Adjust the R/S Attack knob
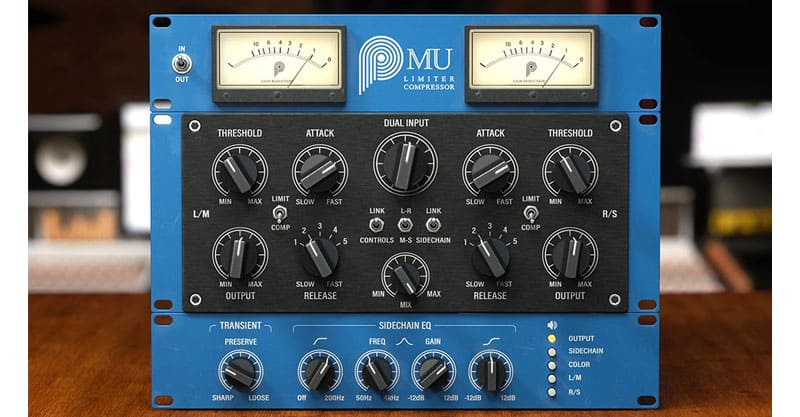800x417 pixels. click(x=490, y=171)
